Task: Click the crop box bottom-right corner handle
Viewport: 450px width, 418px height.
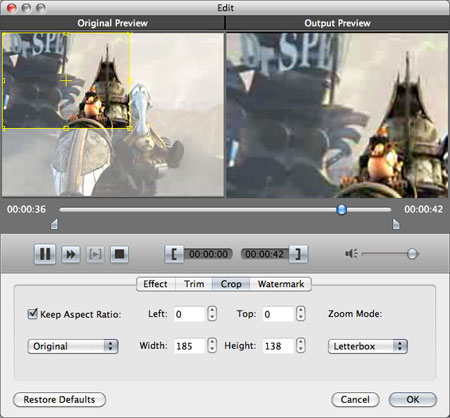Action: 130,128
